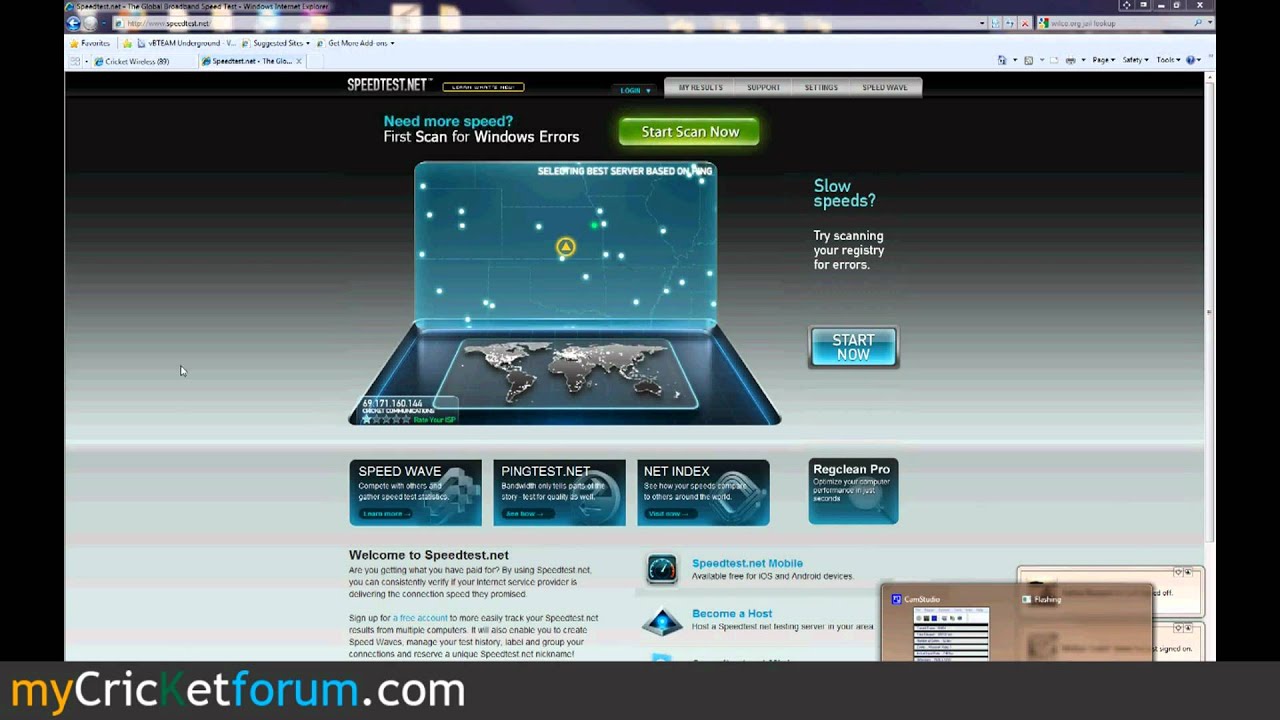Click the blue Help icon
The height and width of the screenshot is (720, 1280).
1190,60
